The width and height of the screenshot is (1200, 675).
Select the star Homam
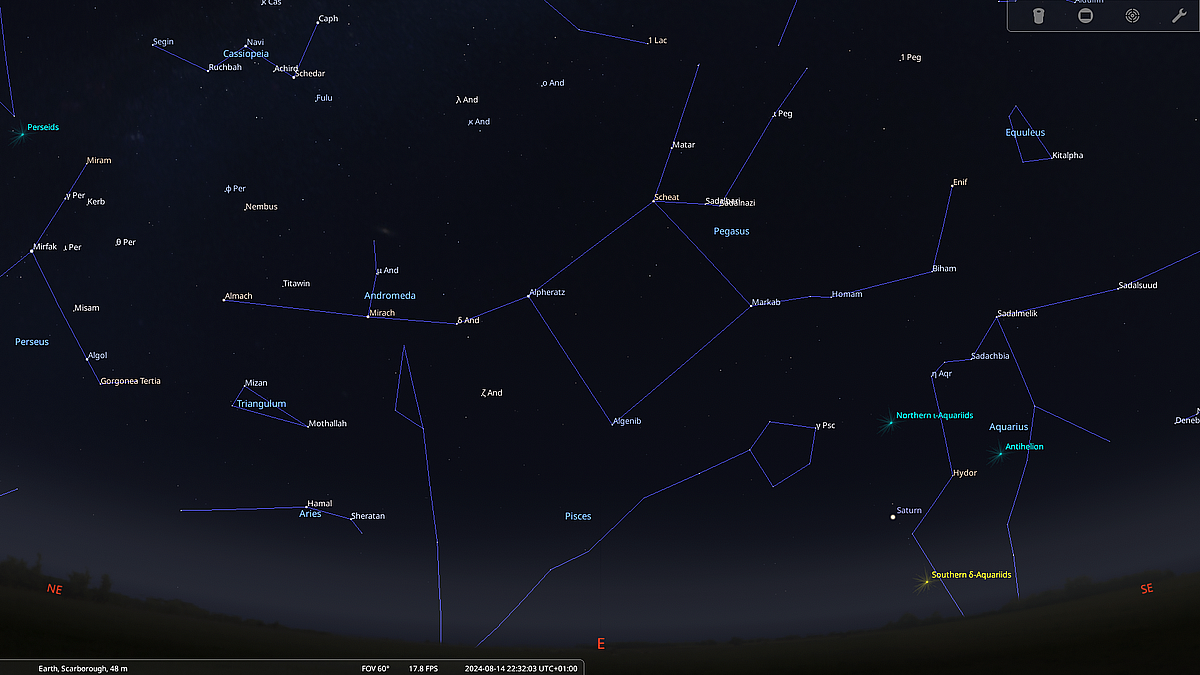(831, 296)
